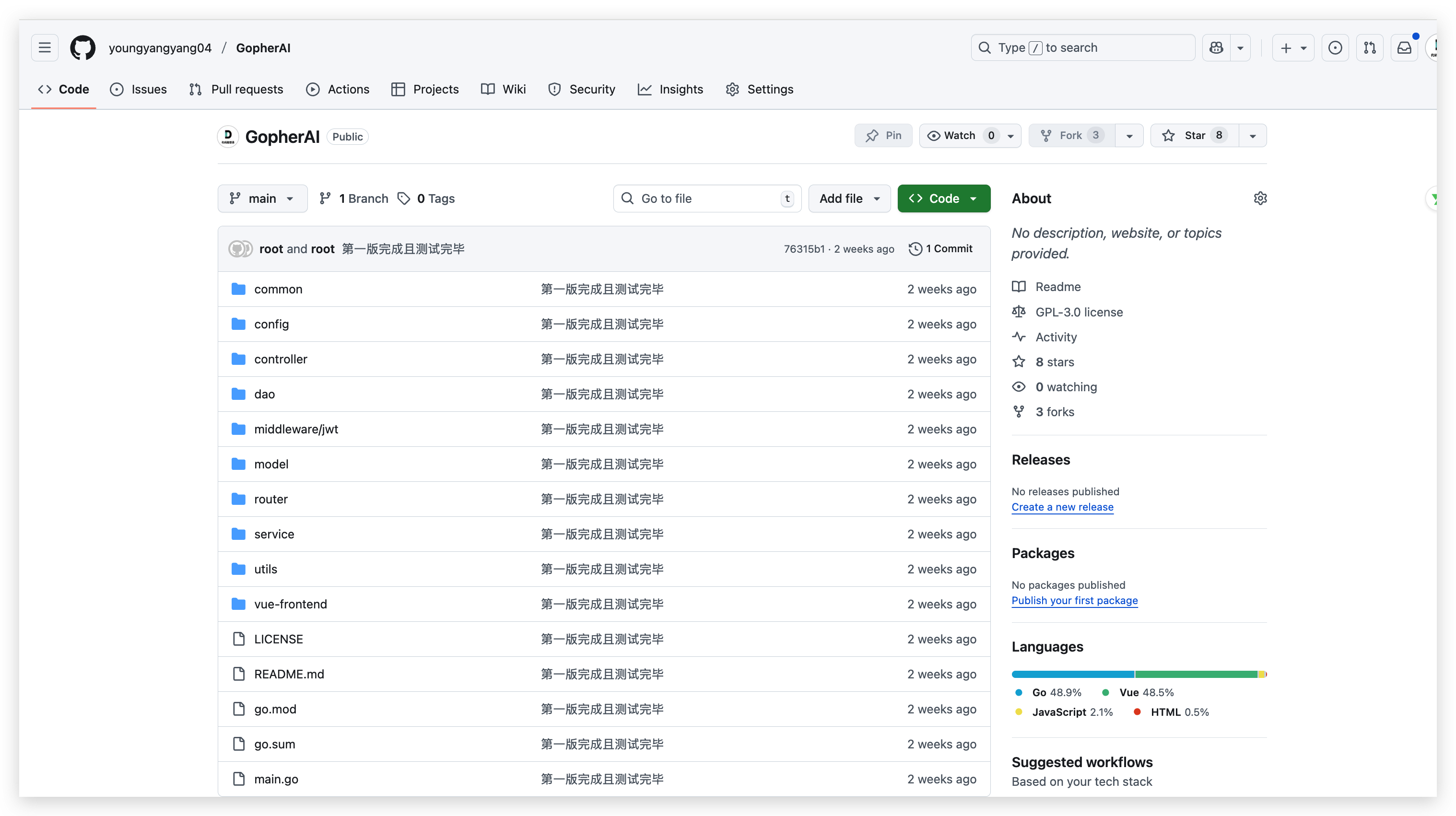Open the pull requests header icon

(x=1370, y=47)
